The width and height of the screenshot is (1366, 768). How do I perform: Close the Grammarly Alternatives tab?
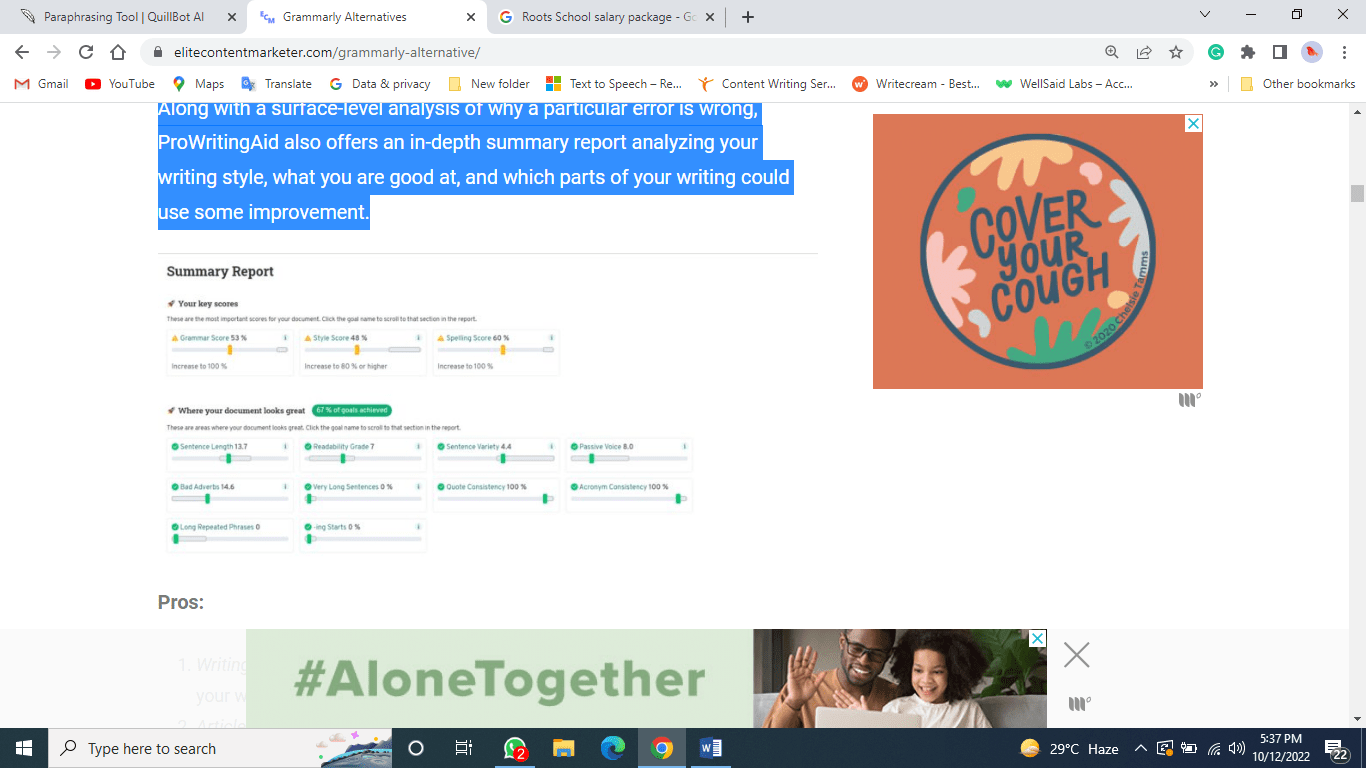[469, 17]
